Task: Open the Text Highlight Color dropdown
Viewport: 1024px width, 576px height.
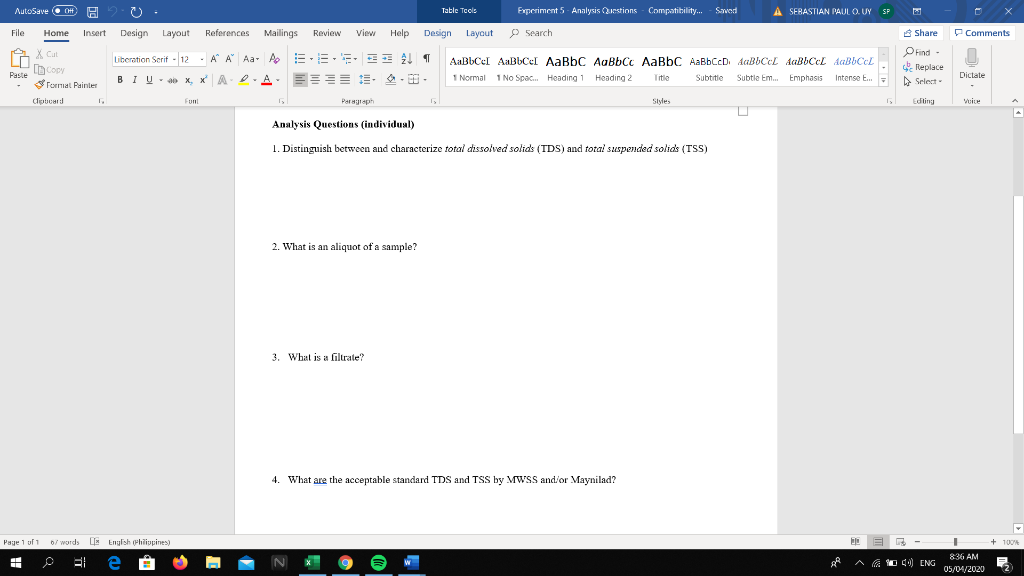Action: tap(254, 79)
